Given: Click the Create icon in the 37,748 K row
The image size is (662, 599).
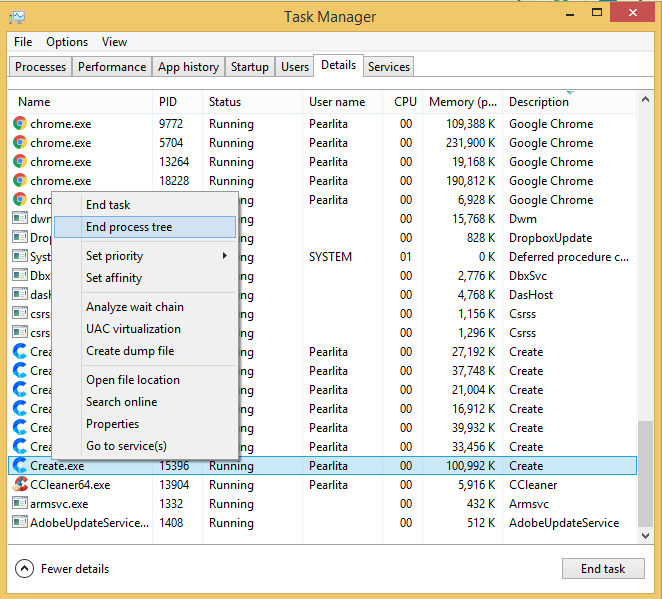Looking at the screenshot, I should (x=20, y=370).
